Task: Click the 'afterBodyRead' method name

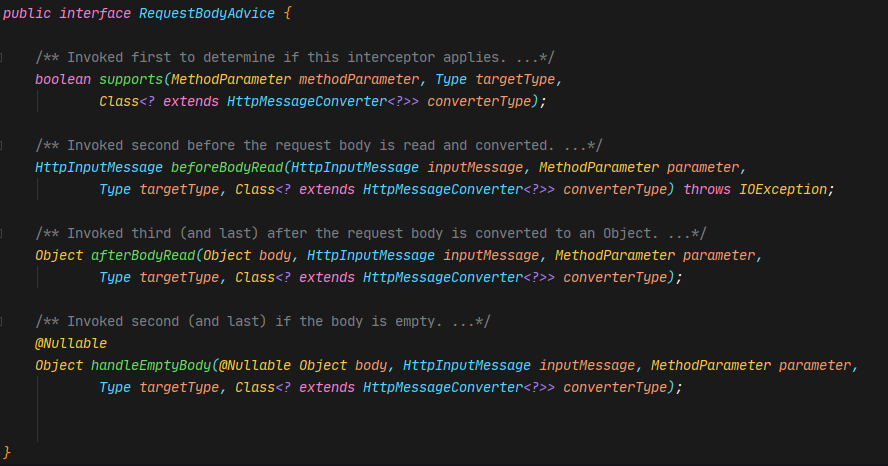Action: click(x=143, y=256)
